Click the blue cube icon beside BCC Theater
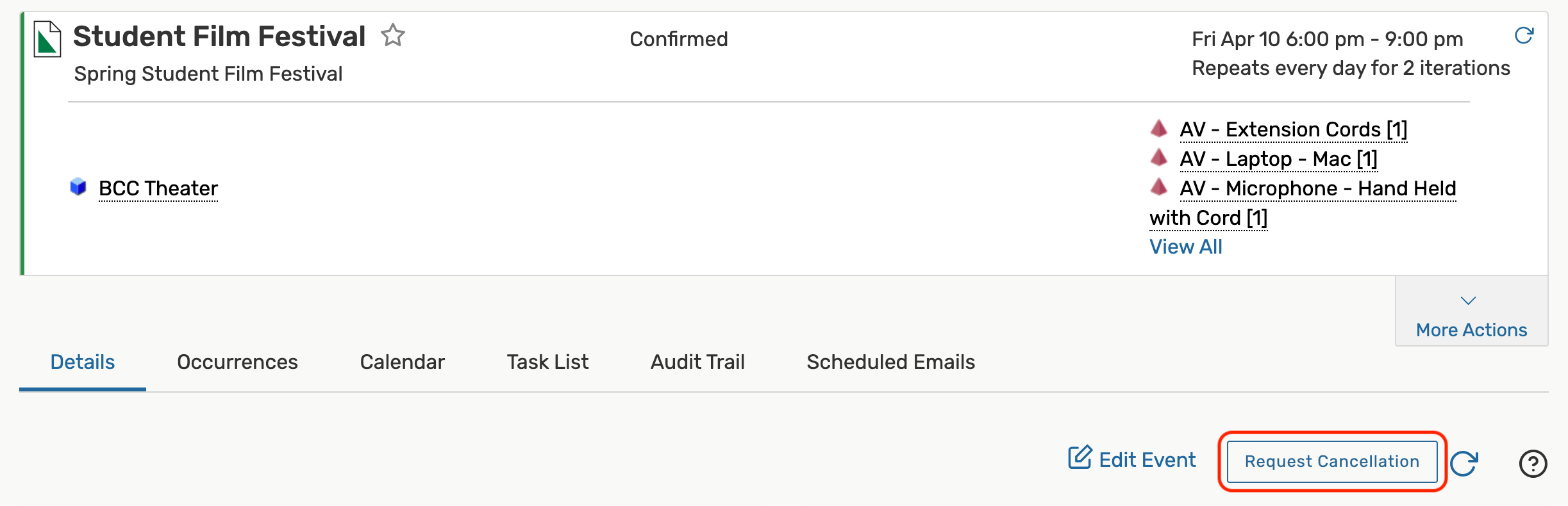The width and height of the screenshot is (1568, 506). click(x=78, y=187)
